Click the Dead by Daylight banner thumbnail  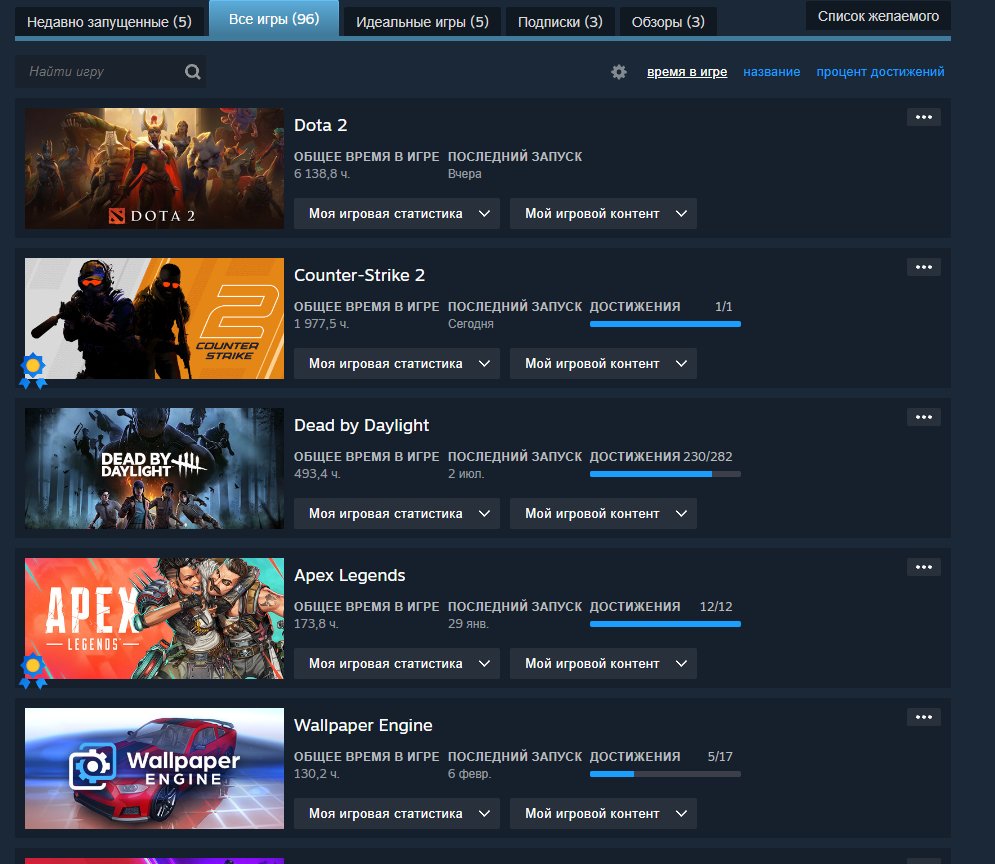pos(154,468)
